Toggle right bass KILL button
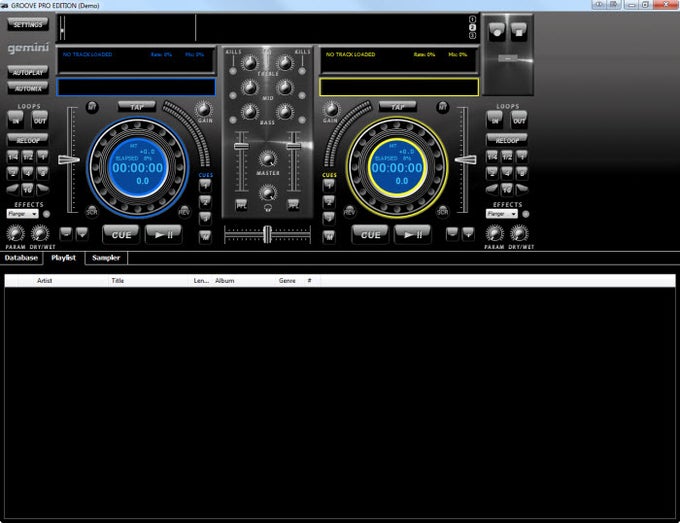This screenshot has width=680, height=523. tap(302, 119)
